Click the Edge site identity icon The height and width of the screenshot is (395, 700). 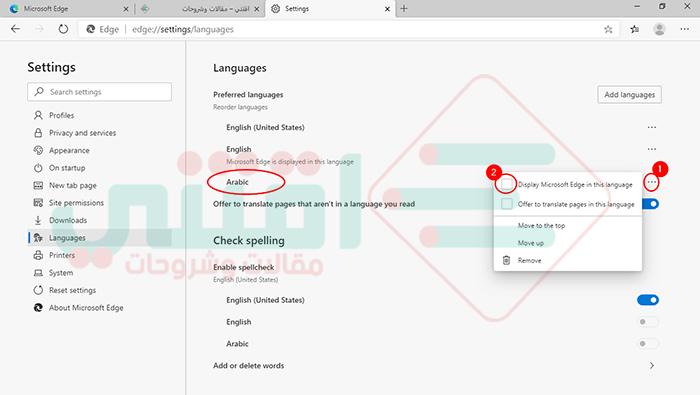click(91, 29)
